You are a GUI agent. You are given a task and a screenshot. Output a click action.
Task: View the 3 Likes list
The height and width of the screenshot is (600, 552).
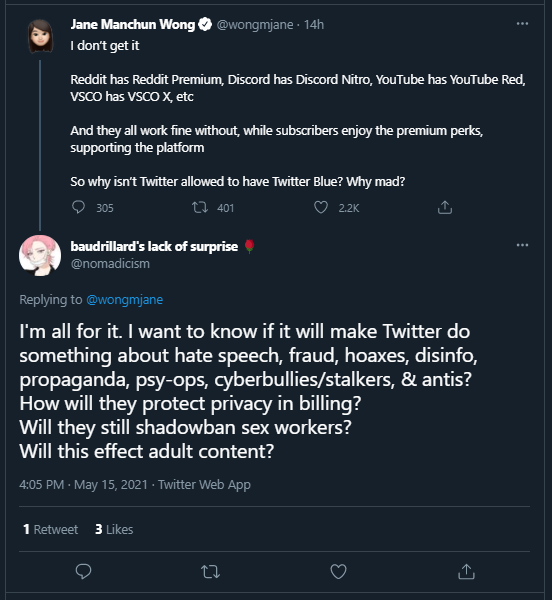[x=114, y=529]
